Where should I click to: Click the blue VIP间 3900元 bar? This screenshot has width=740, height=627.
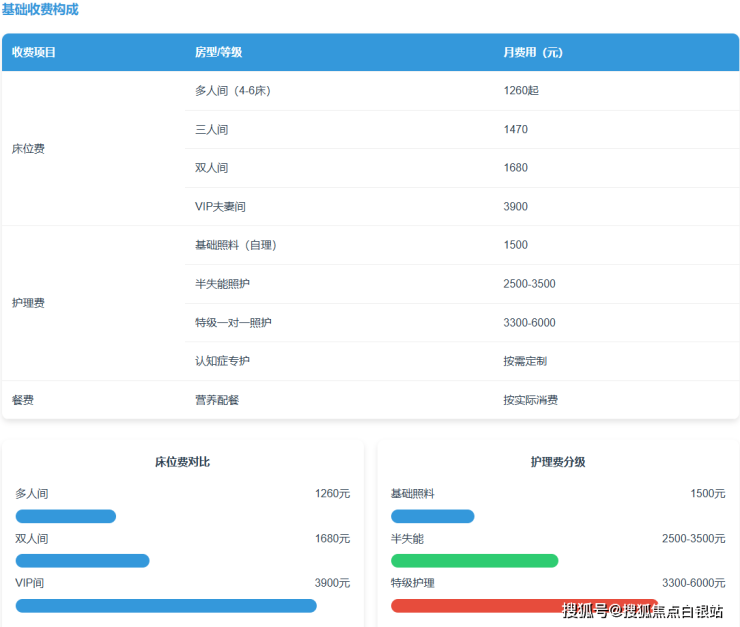click(166, 606)
